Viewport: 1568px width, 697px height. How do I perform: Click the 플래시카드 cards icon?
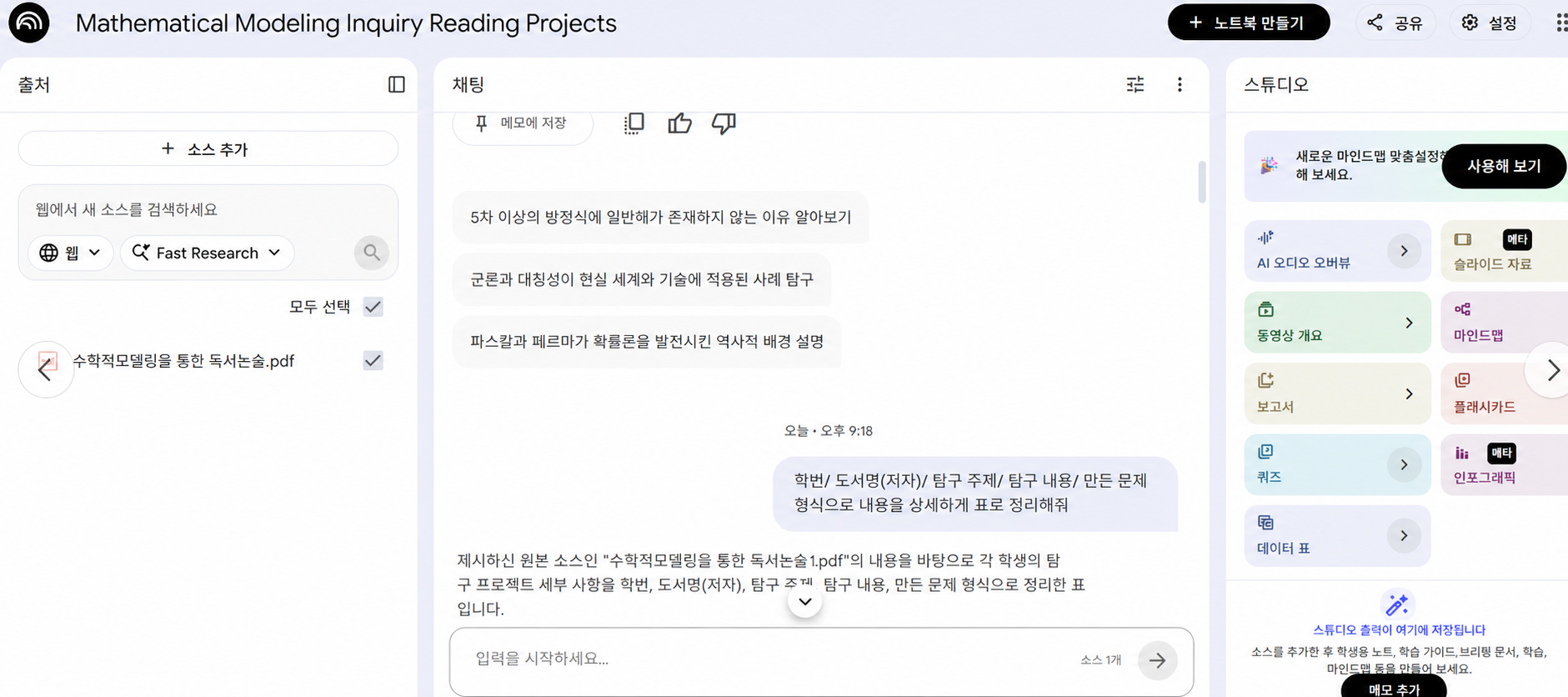click(1463, 380)
